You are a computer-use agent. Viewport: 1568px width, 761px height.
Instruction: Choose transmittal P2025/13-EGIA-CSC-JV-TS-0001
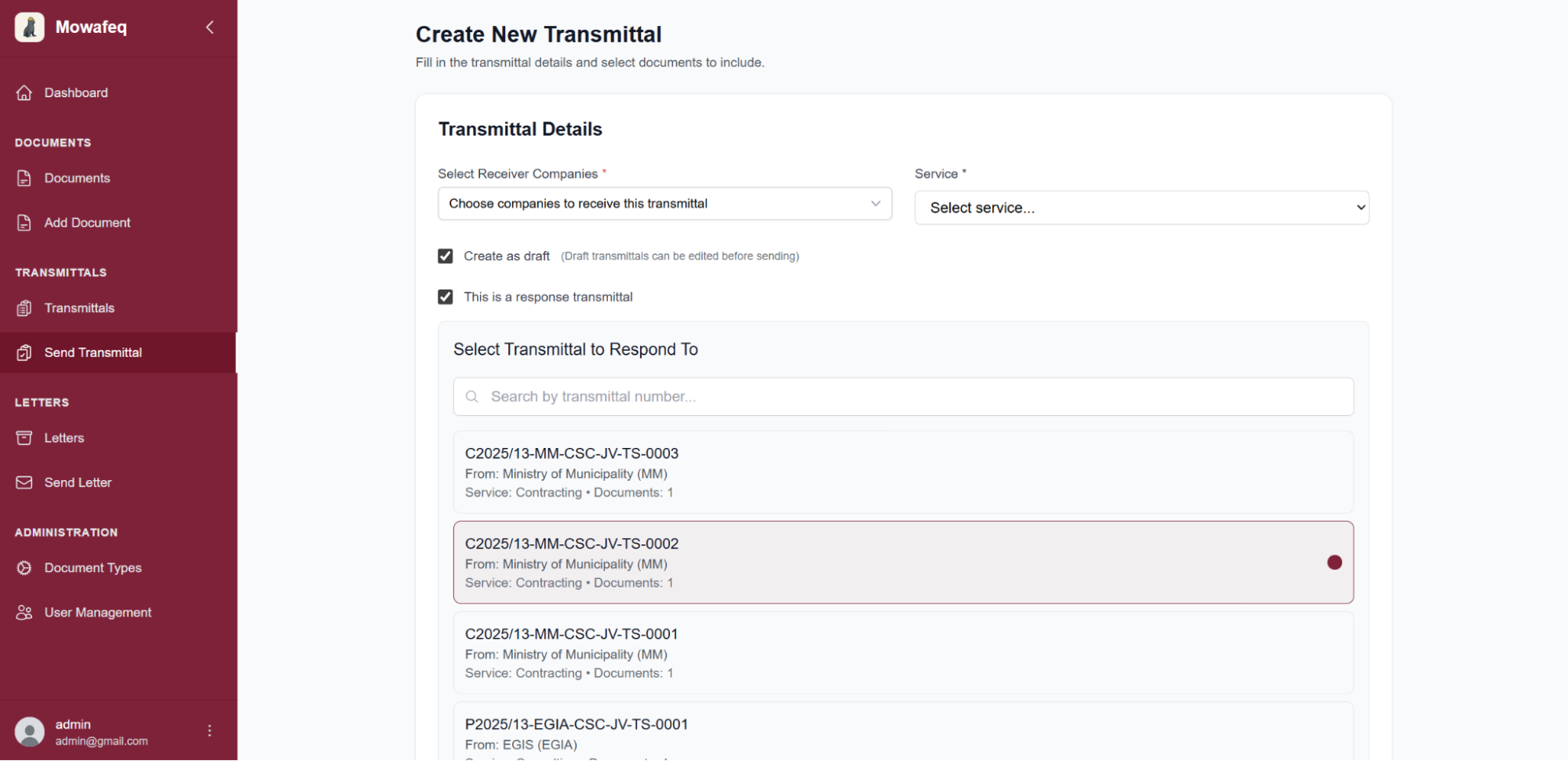903,733
